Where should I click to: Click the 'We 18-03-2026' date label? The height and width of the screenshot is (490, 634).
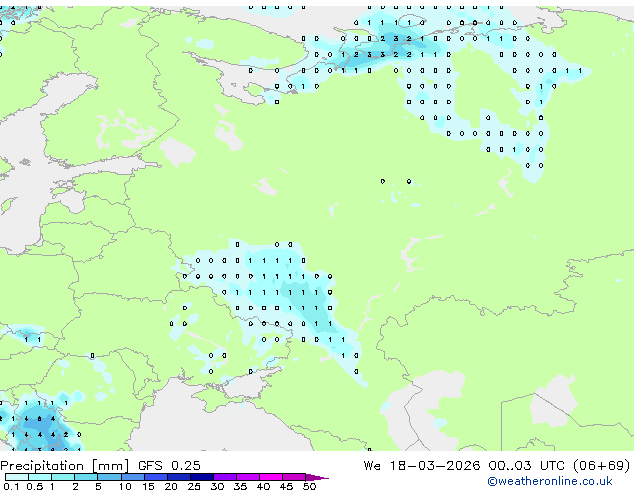point(422,465)
